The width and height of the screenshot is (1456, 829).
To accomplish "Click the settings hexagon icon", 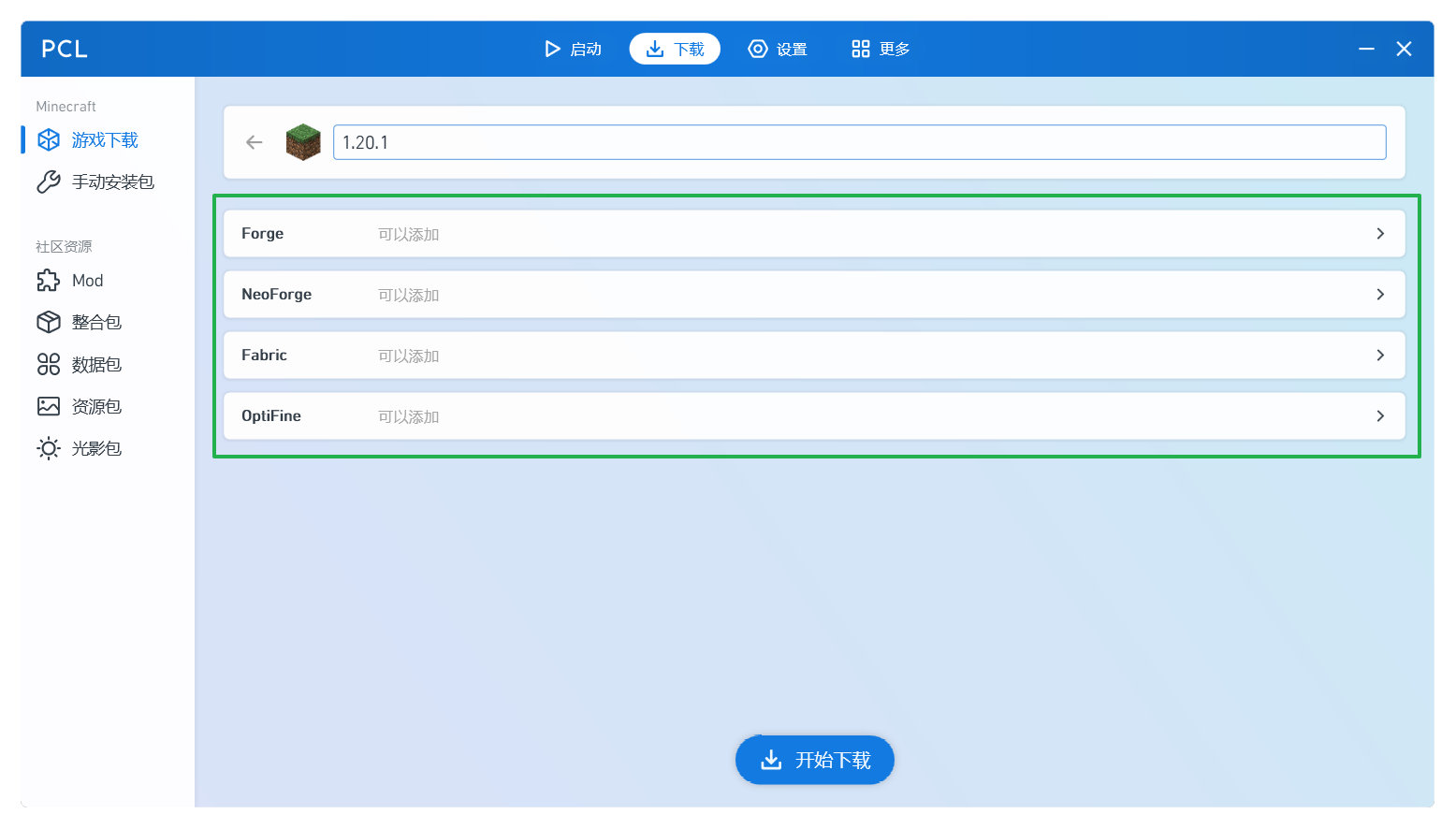I will click(x=758, y=49).
